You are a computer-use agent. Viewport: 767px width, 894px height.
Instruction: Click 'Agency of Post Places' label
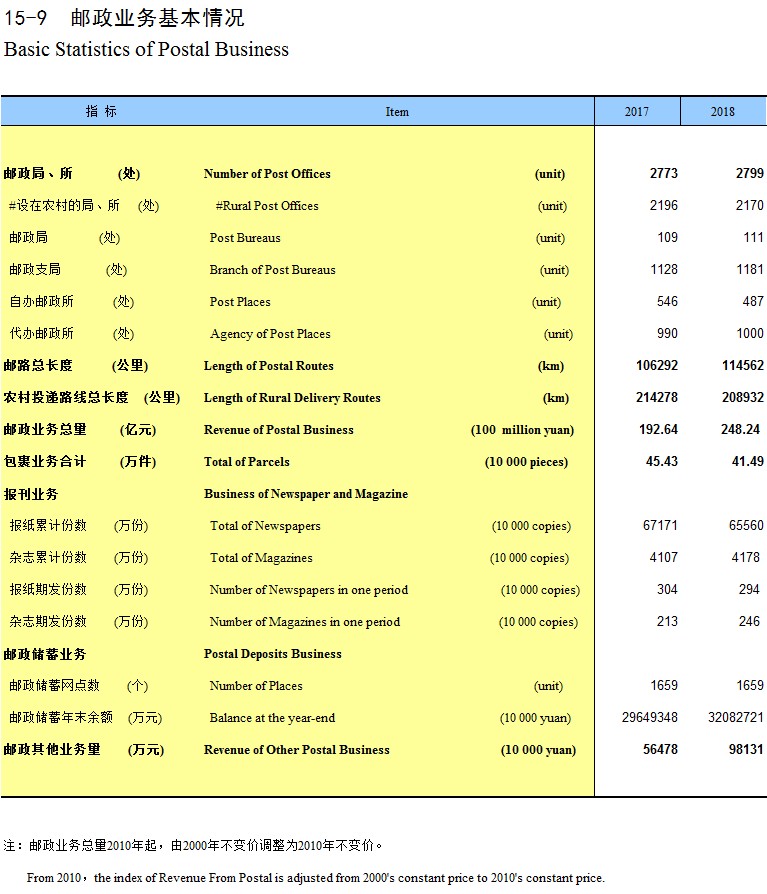pos(270,334)
